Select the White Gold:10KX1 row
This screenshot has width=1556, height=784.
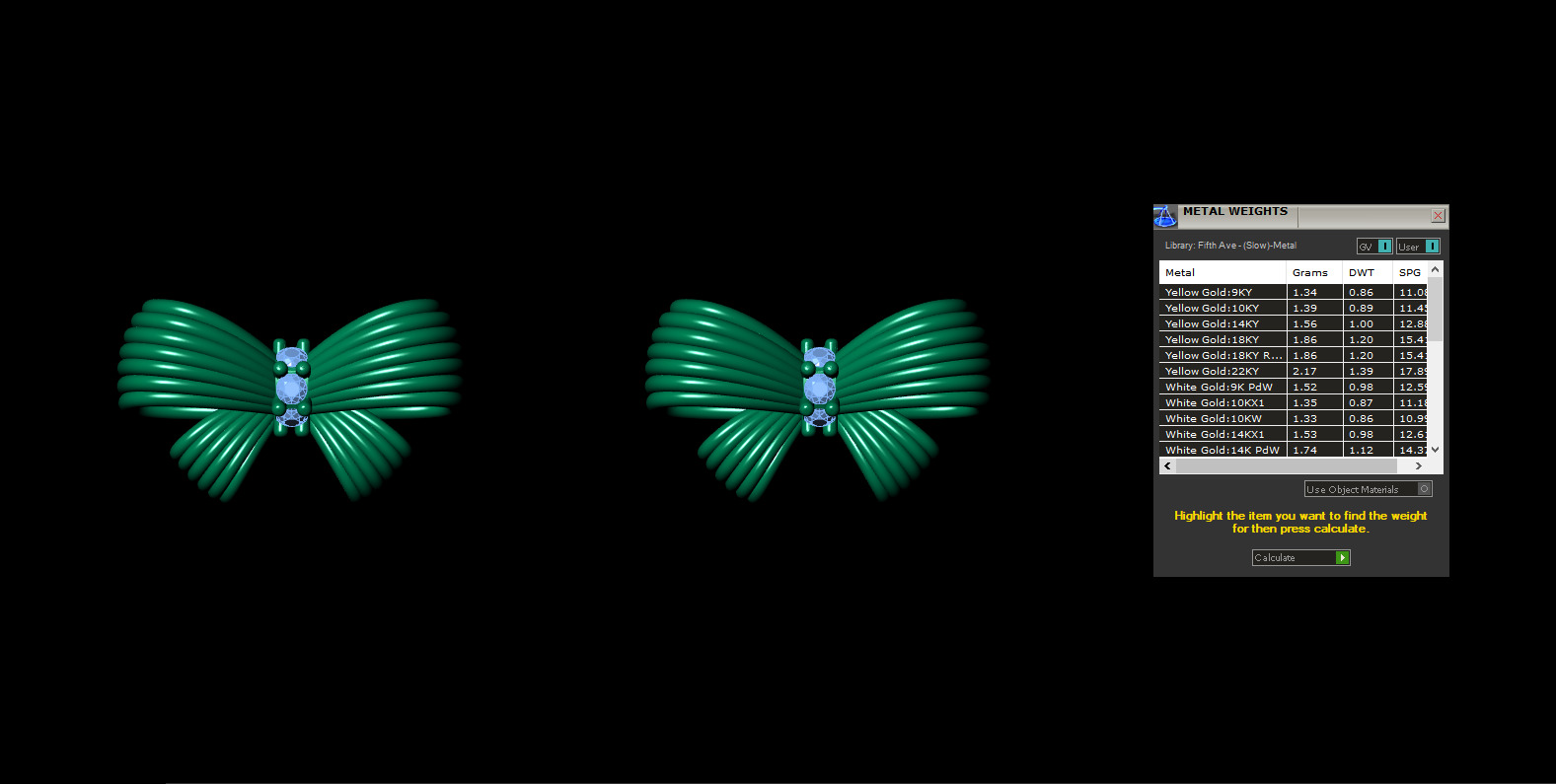(x=1294, y=402)
